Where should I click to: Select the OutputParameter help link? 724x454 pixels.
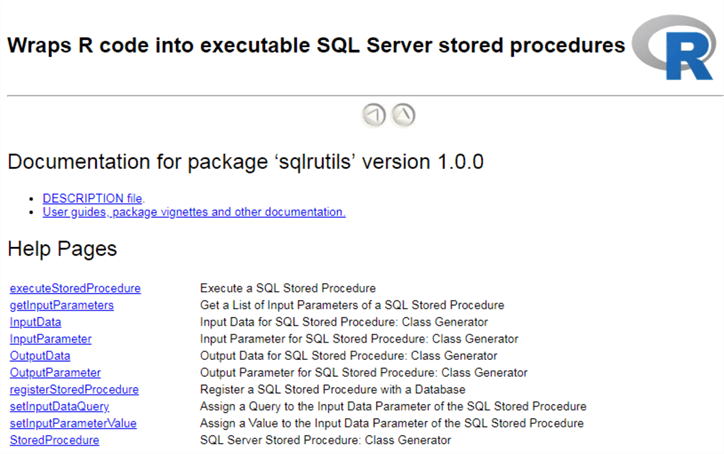55,373
